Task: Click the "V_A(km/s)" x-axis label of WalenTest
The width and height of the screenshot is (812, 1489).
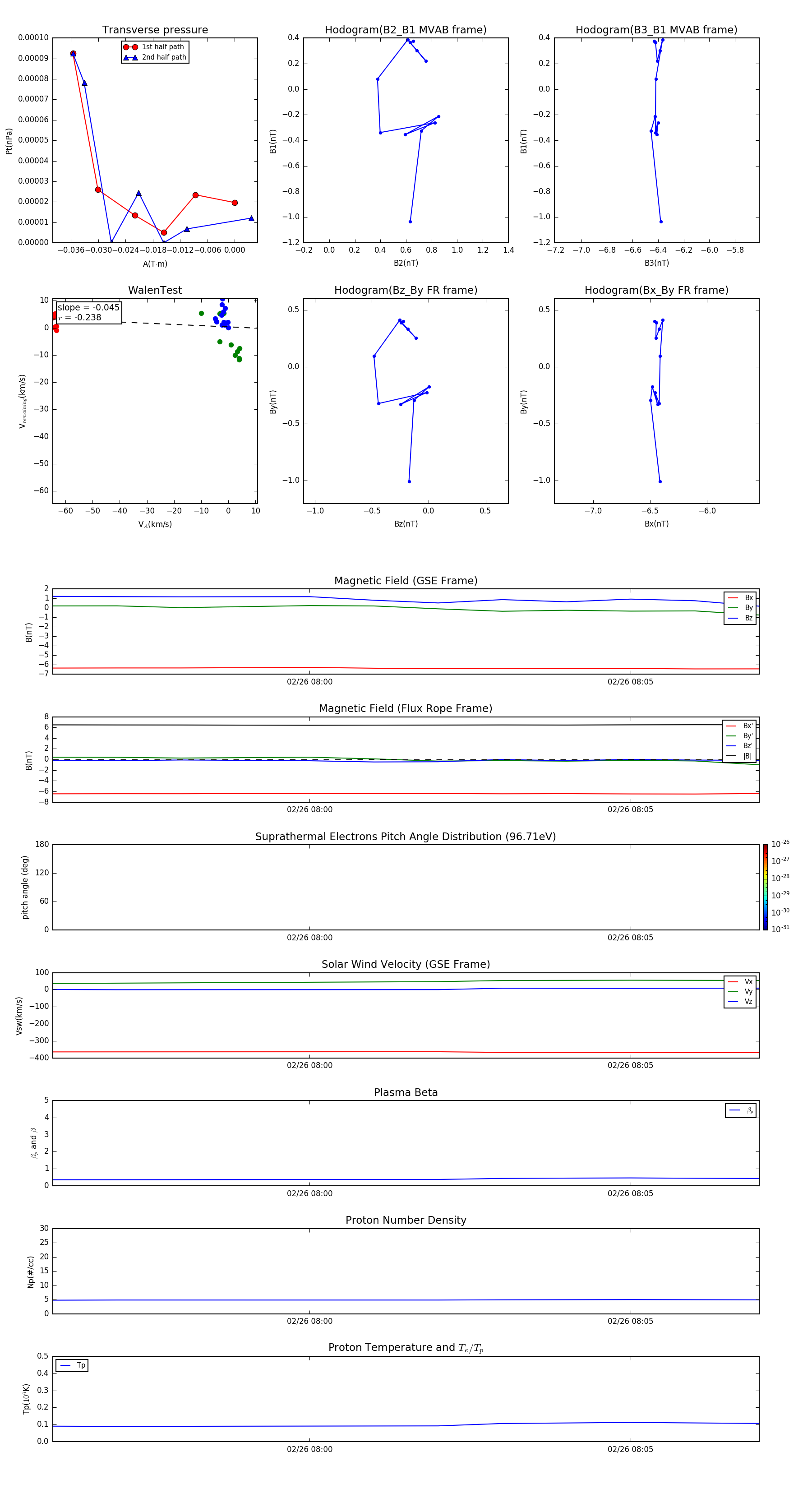Action: pyautogui.click(x=155, y=524)
